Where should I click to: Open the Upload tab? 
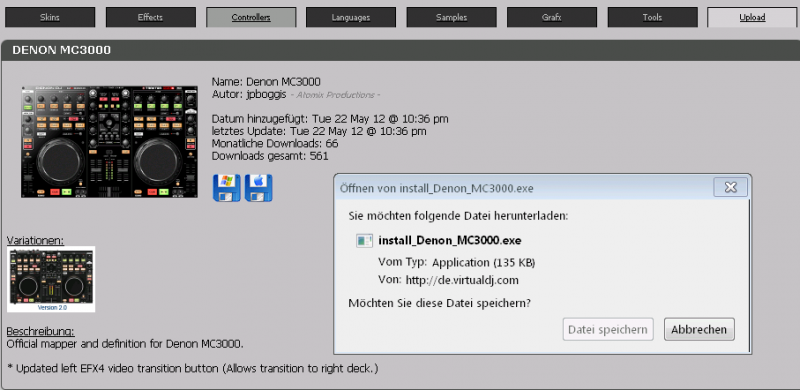click(753, 17)
